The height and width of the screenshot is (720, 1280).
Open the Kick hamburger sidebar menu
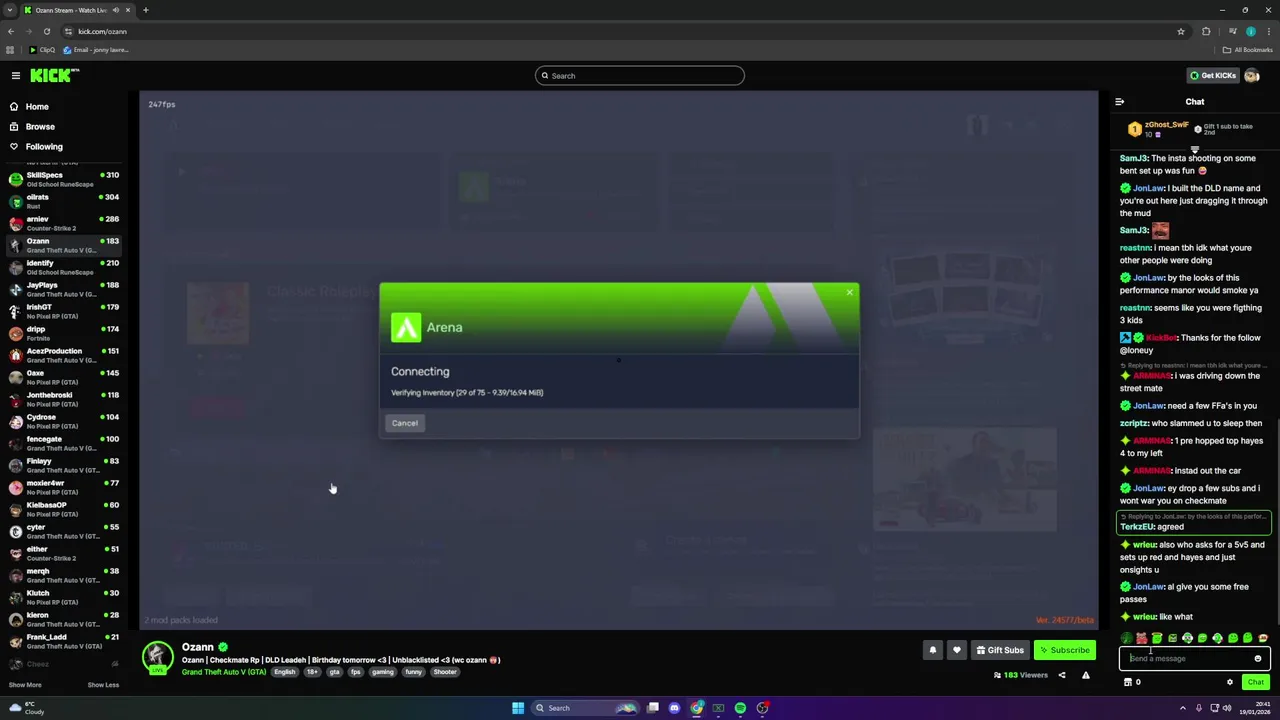pos(16,76)
